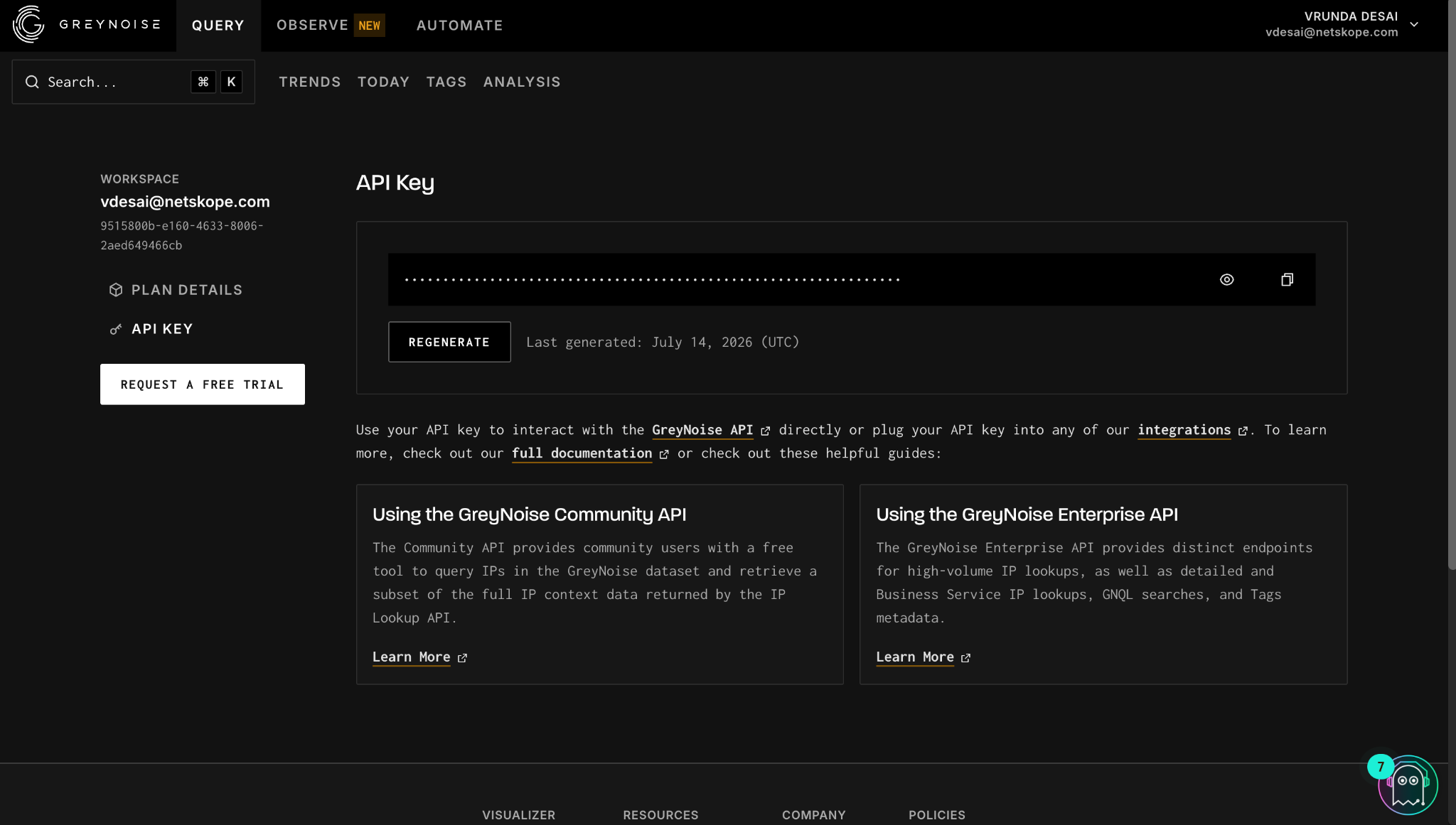Click the COMPANY footer heading
Screen dimensions: 1456x825
814,815
